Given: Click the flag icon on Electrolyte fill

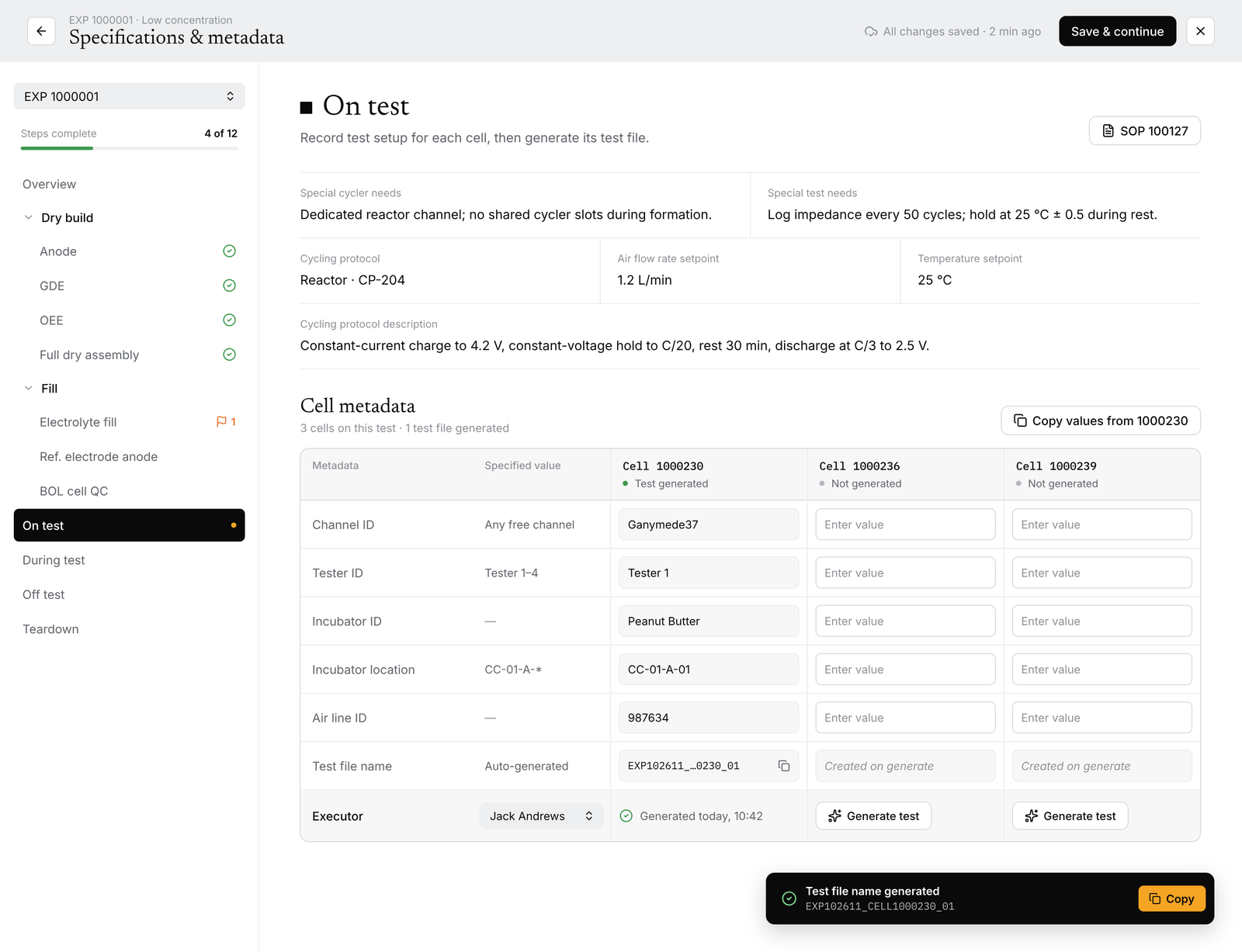Looking at the screenshot, I should 221,422.
